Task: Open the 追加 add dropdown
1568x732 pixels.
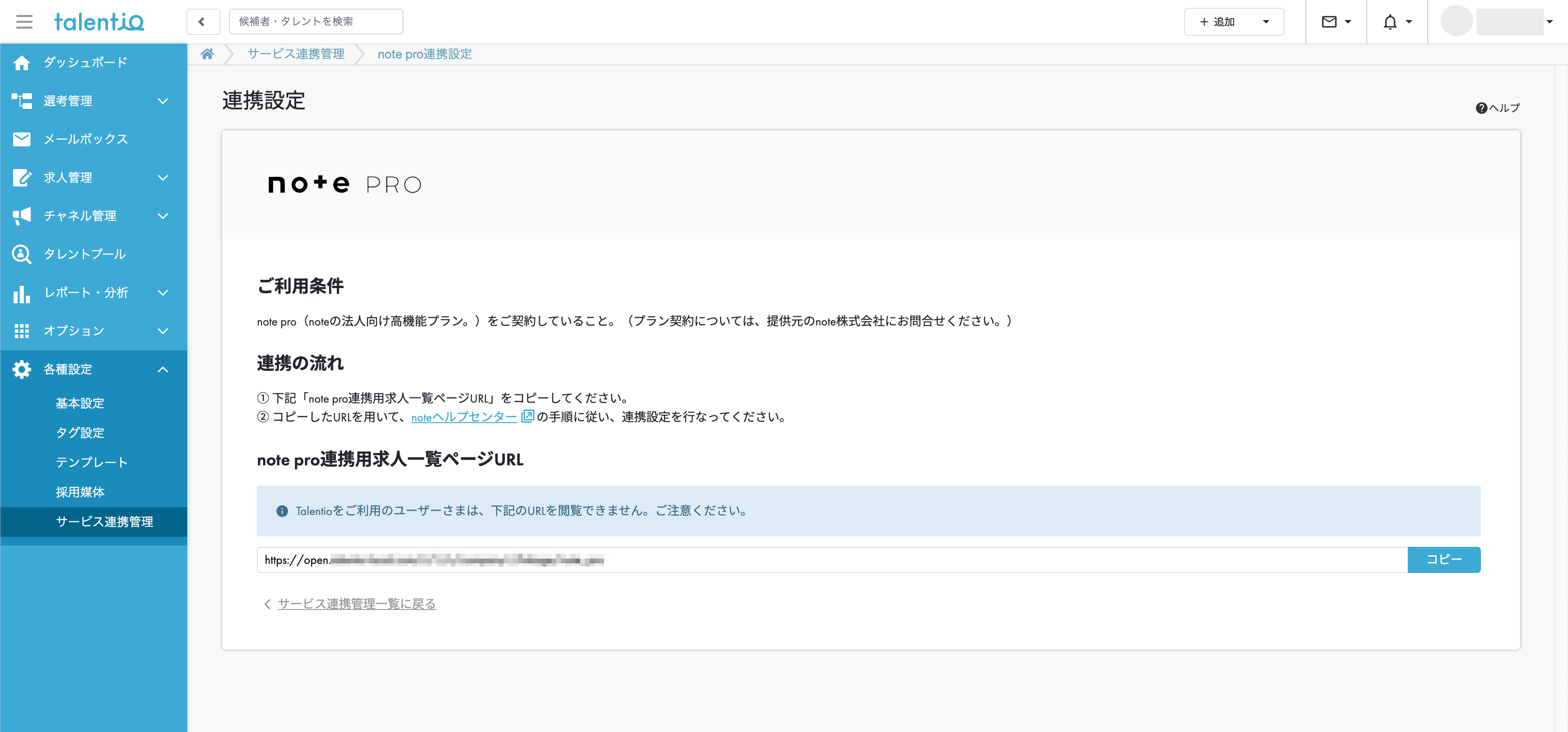Action: [x=1234, y=22]
